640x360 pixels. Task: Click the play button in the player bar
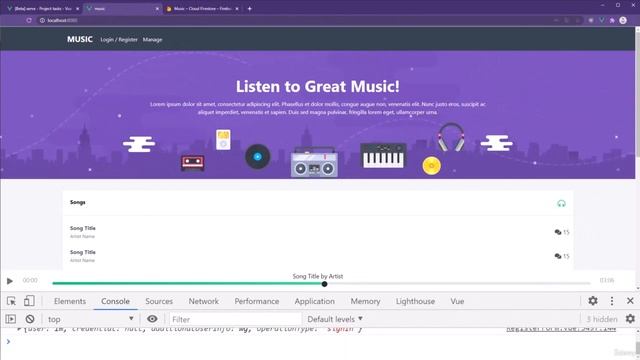pyautogui.click(x=10, y=281)
